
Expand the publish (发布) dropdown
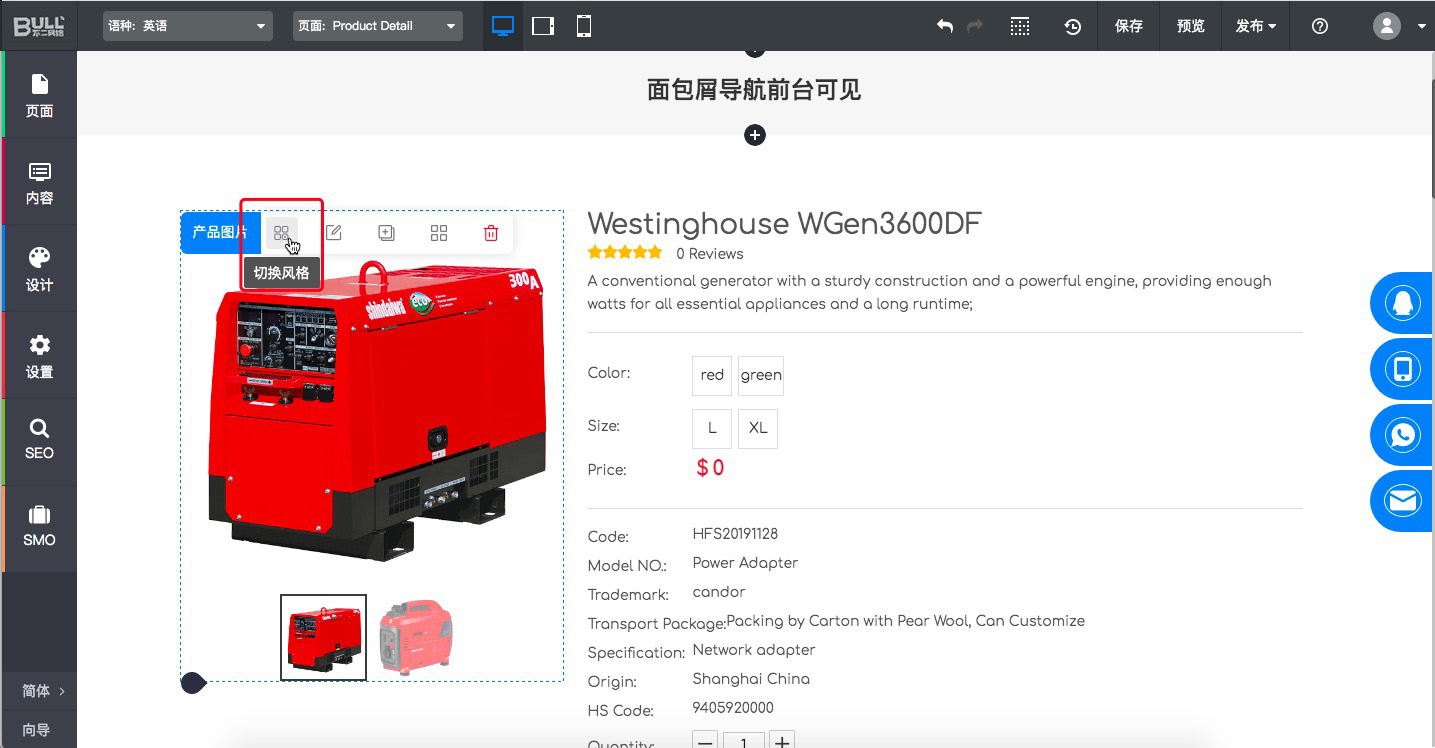click(1255, 26)
